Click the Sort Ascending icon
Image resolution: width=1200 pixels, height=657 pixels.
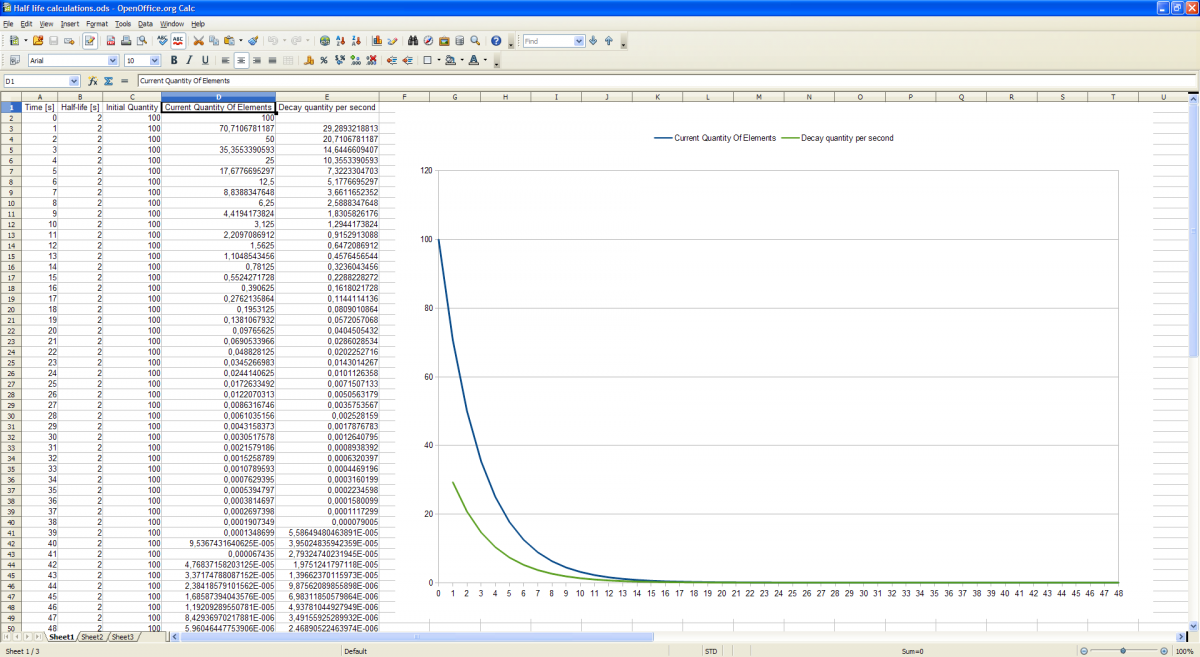341,41
